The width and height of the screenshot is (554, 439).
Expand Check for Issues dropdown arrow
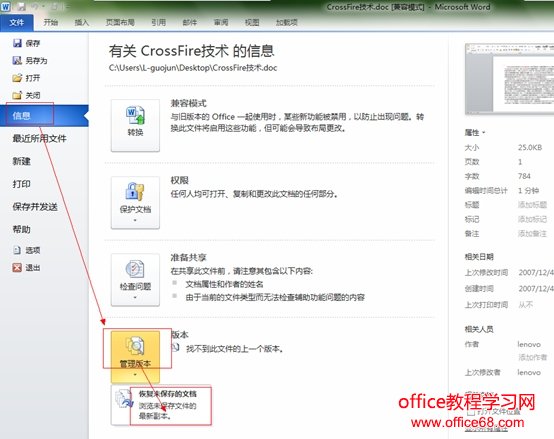(135, 298)
